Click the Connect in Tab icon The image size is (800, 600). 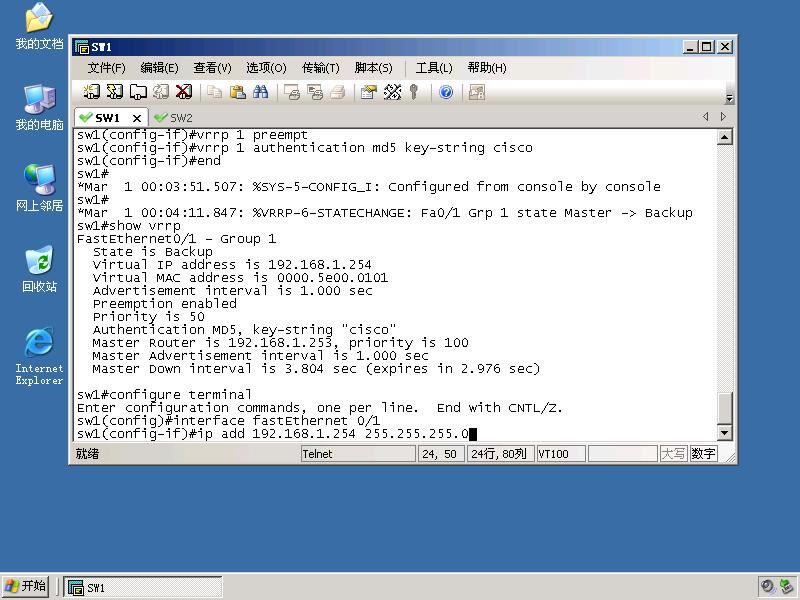tap(138, 92)
